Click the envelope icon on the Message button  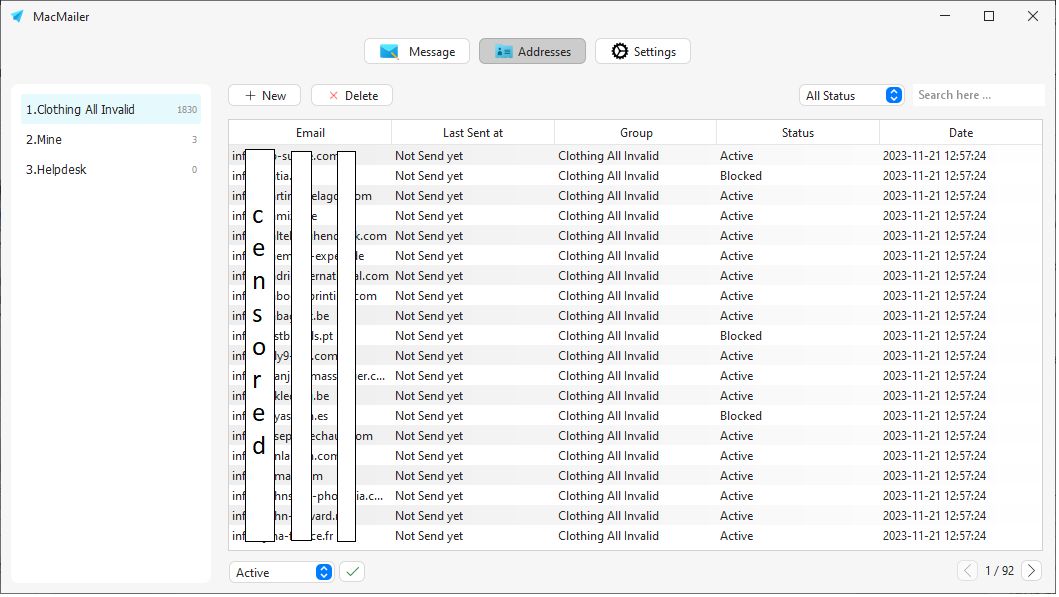(x=391, y=51)
